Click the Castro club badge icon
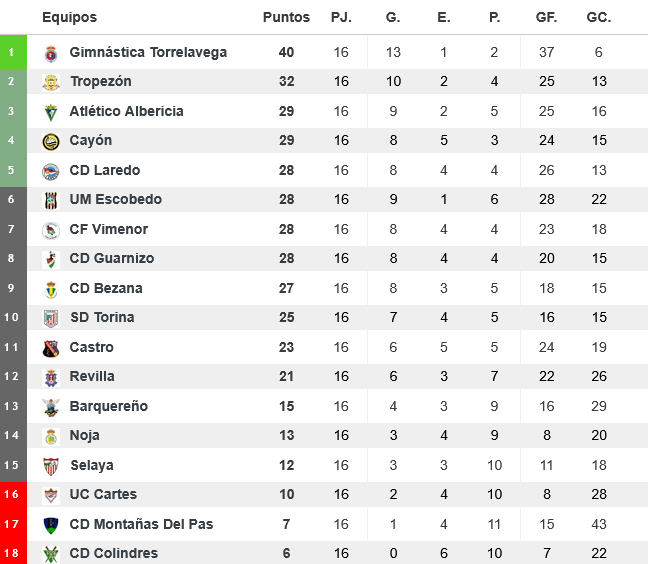 [51, 348]
